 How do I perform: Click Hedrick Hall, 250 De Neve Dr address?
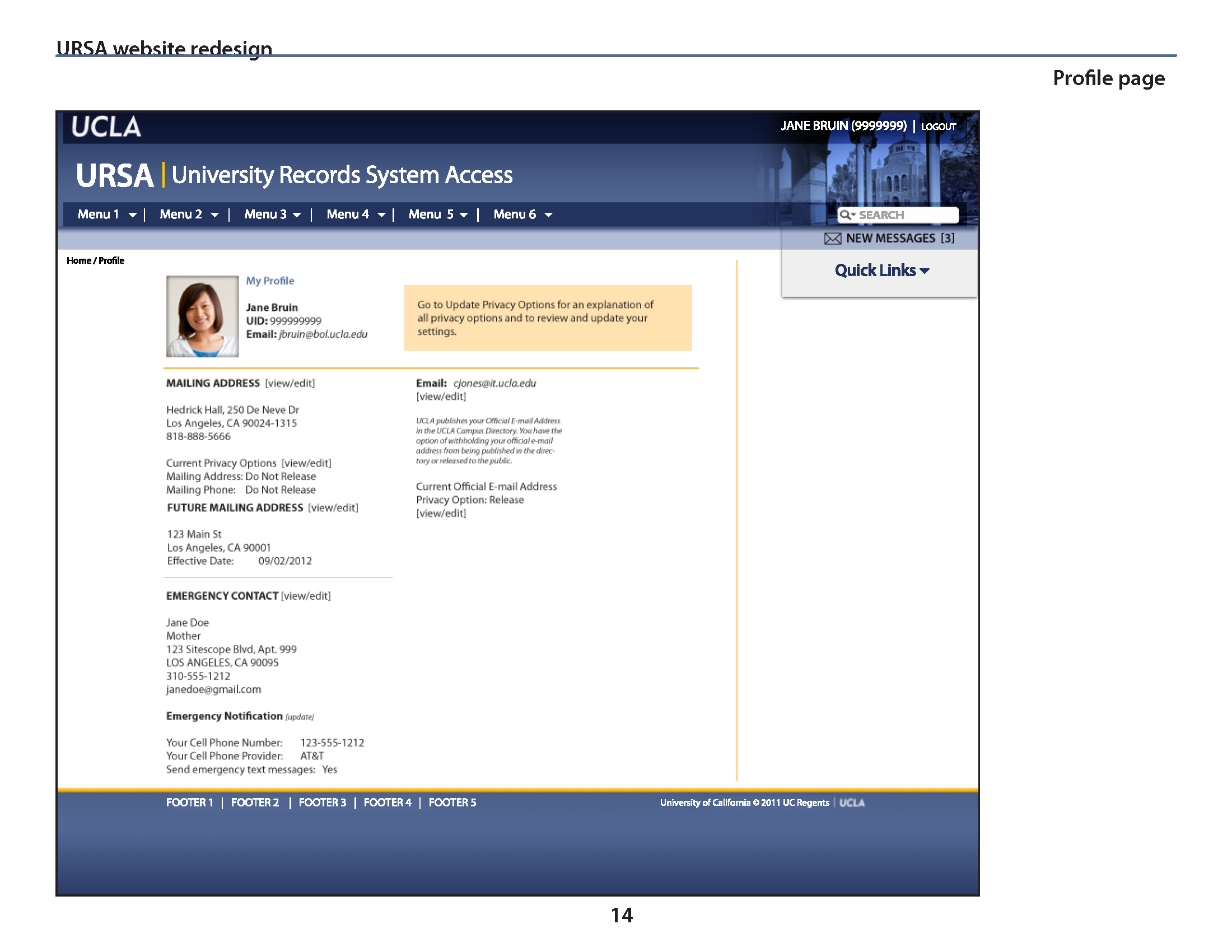(x=232, y=410)
